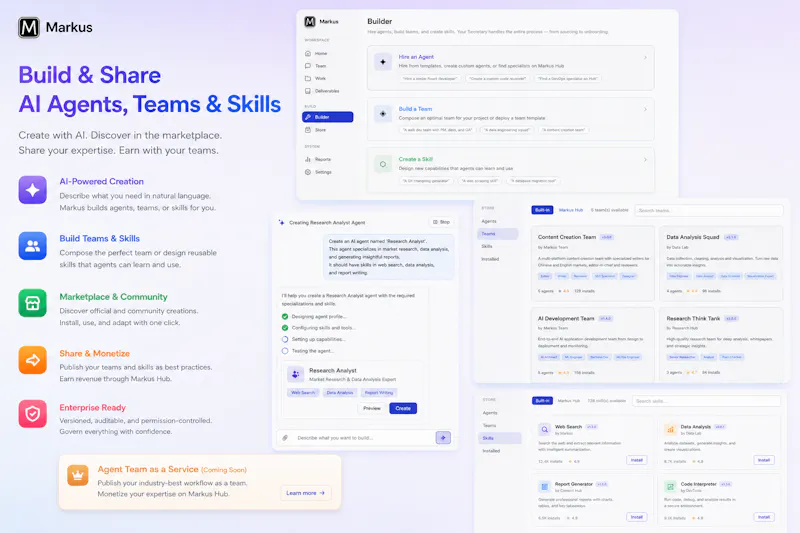This screenshot has width=800, height=533.
Task: Click the Markus logo in the Builder window sidebar
Action: 310,21
